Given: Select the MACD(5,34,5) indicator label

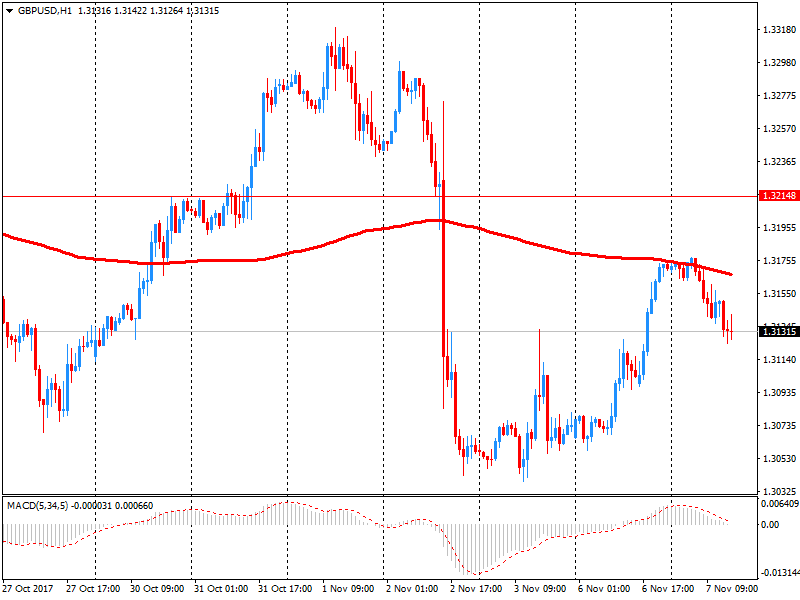Looking at the screenshot, I should coord(37,506).
